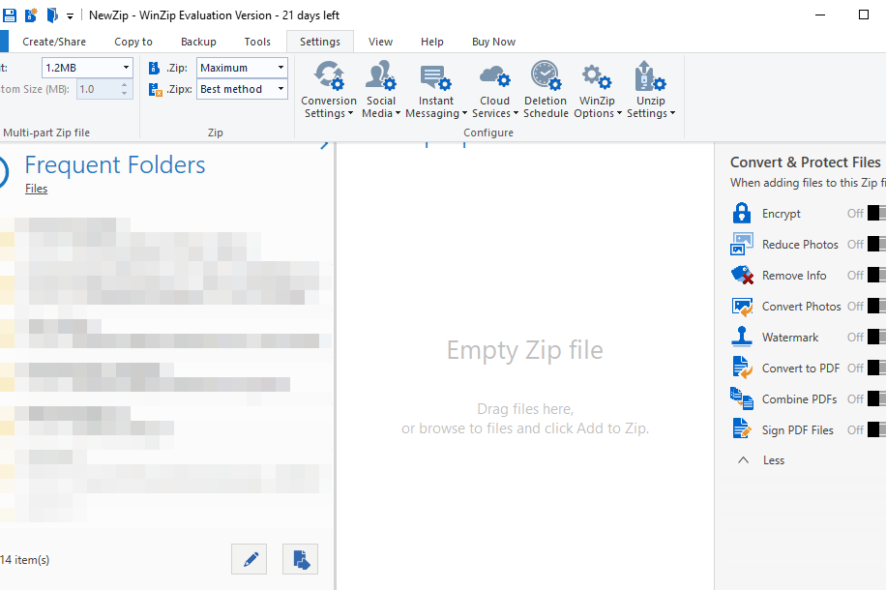Click the open zip icon in title bar

tap(52, 15)
